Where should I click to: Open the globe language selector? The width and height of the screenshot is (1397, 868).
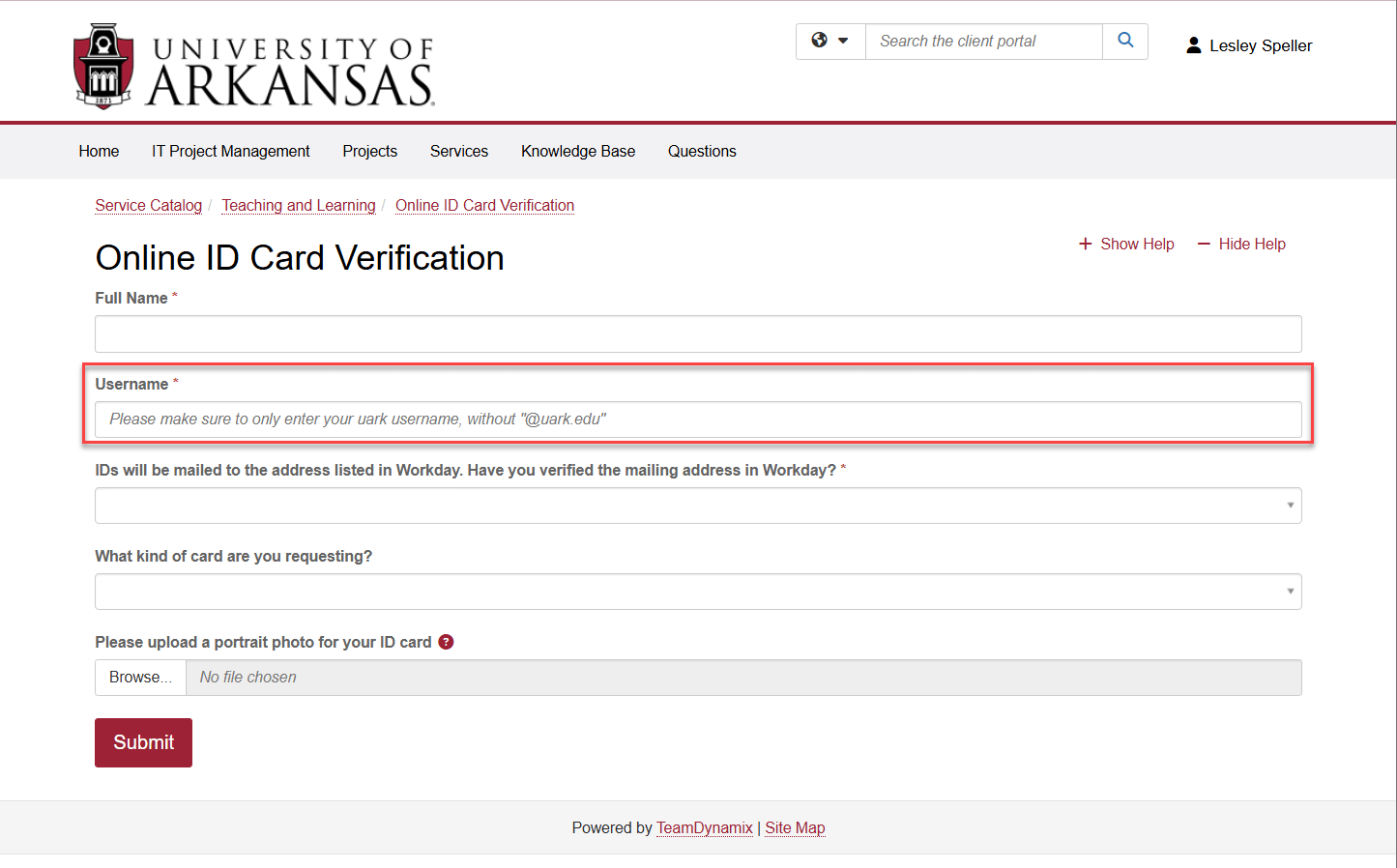(x=830, y=41)
